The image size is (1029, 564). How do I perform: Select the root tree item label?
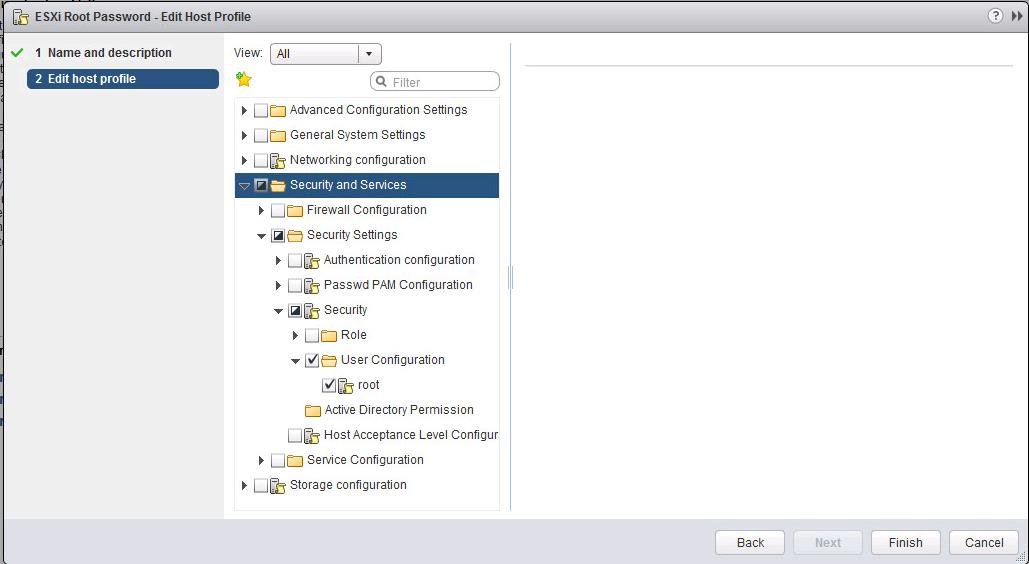point(369,385)
